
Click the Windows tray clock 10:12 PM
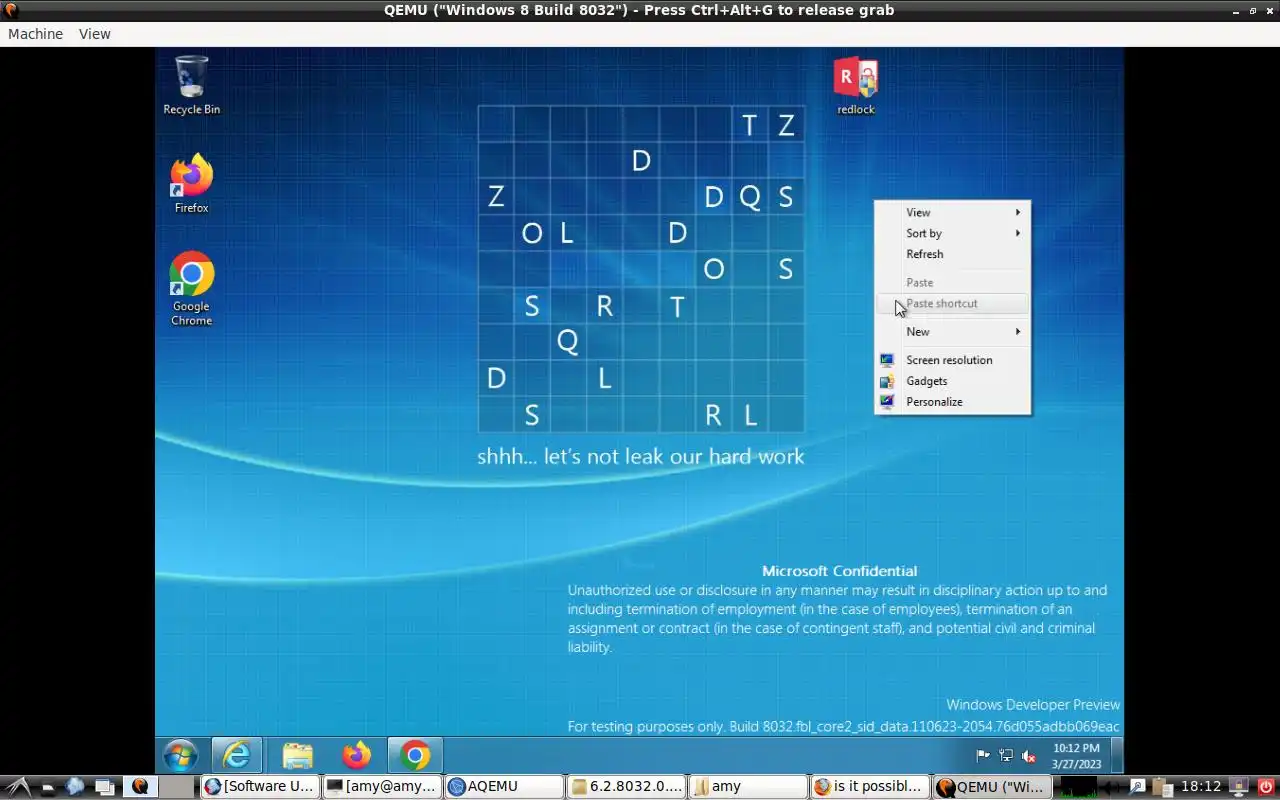(1076, 756)
